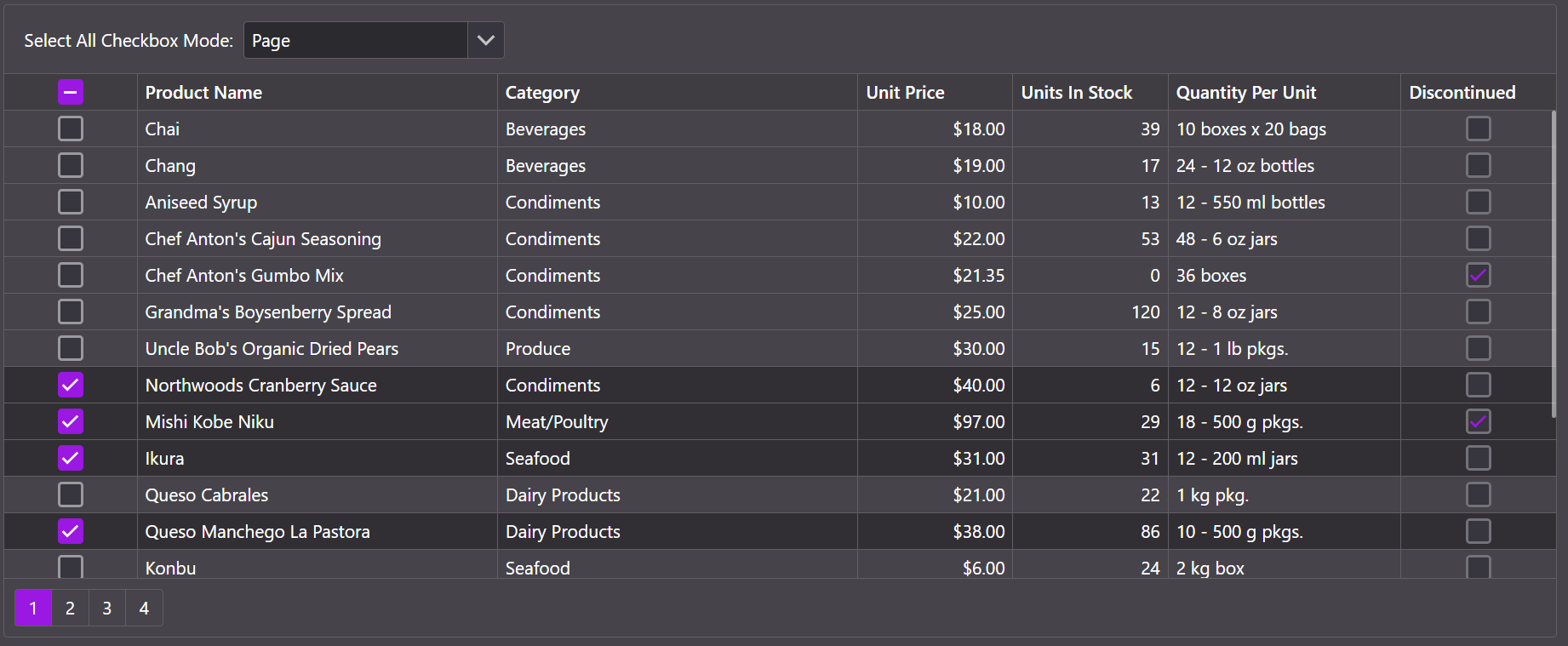Go to page 3
Image resolution: width=1568 pixels, height=646 pixels.
click(x=107, y=609)
